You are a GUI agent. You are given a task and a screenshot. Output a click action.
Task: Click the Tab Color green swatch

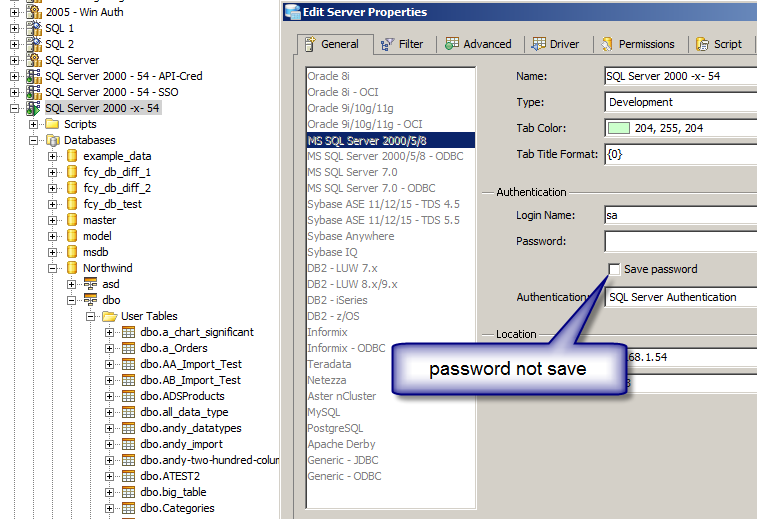coord(618,128)
